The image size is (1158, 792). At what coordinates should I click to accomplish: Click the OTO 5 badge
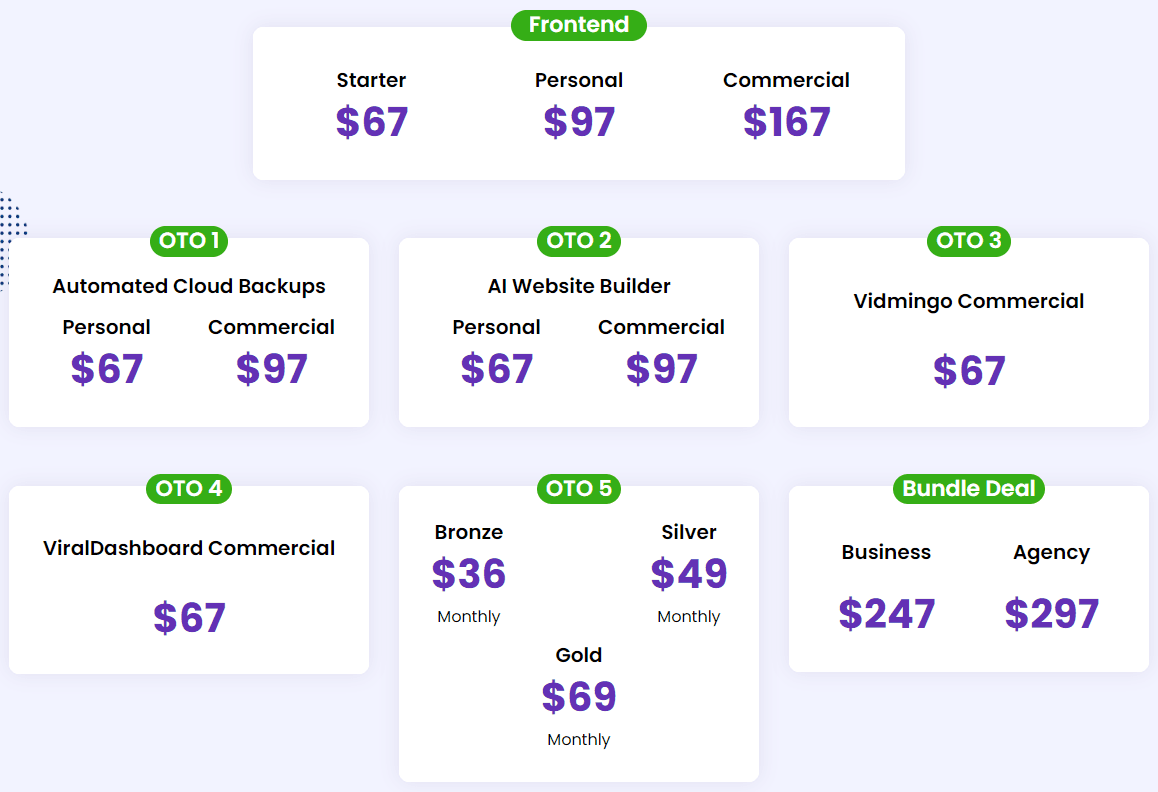[x=579, y=489]
